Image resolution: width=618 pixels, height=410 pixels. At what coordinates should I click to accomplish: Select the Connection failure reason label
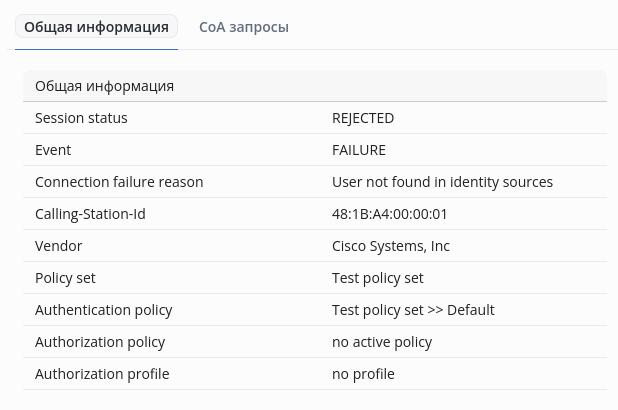119,182
